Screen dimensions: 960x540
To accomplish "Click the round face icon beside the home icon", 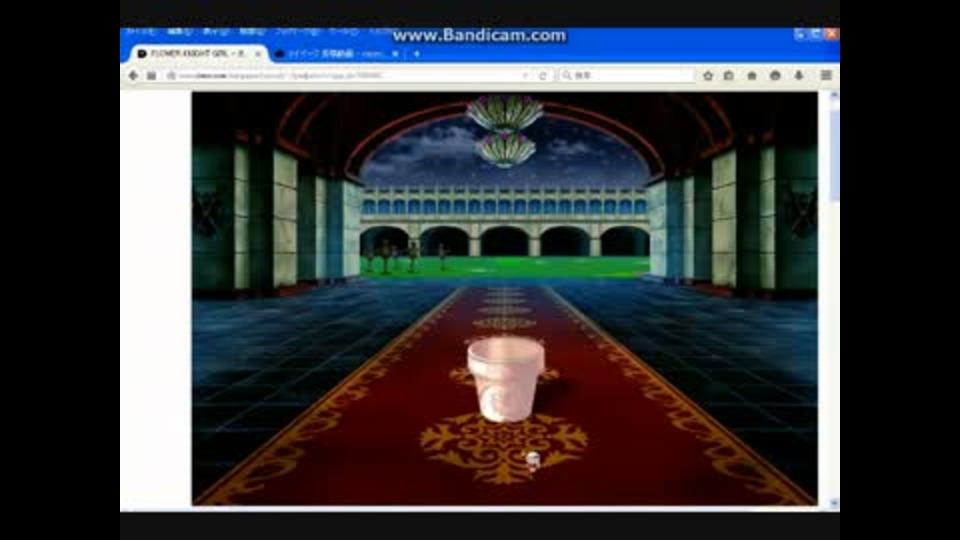I will pyautogui.click(x=775, y=75).
